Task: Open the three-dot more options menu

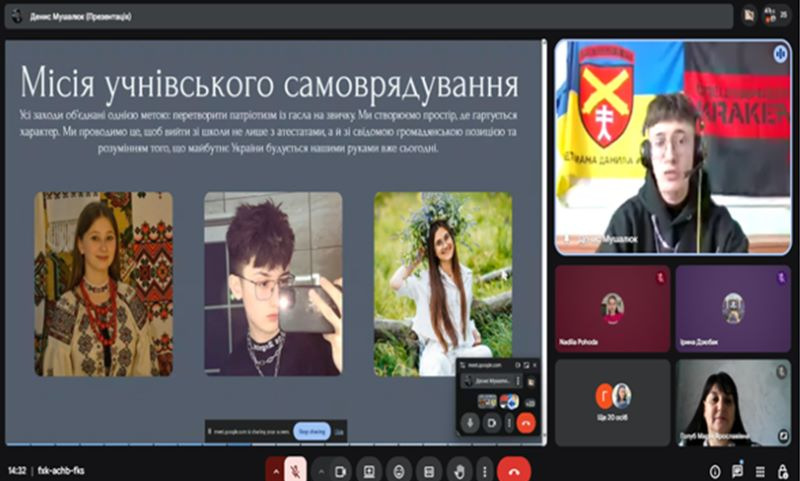Action: 485,470
